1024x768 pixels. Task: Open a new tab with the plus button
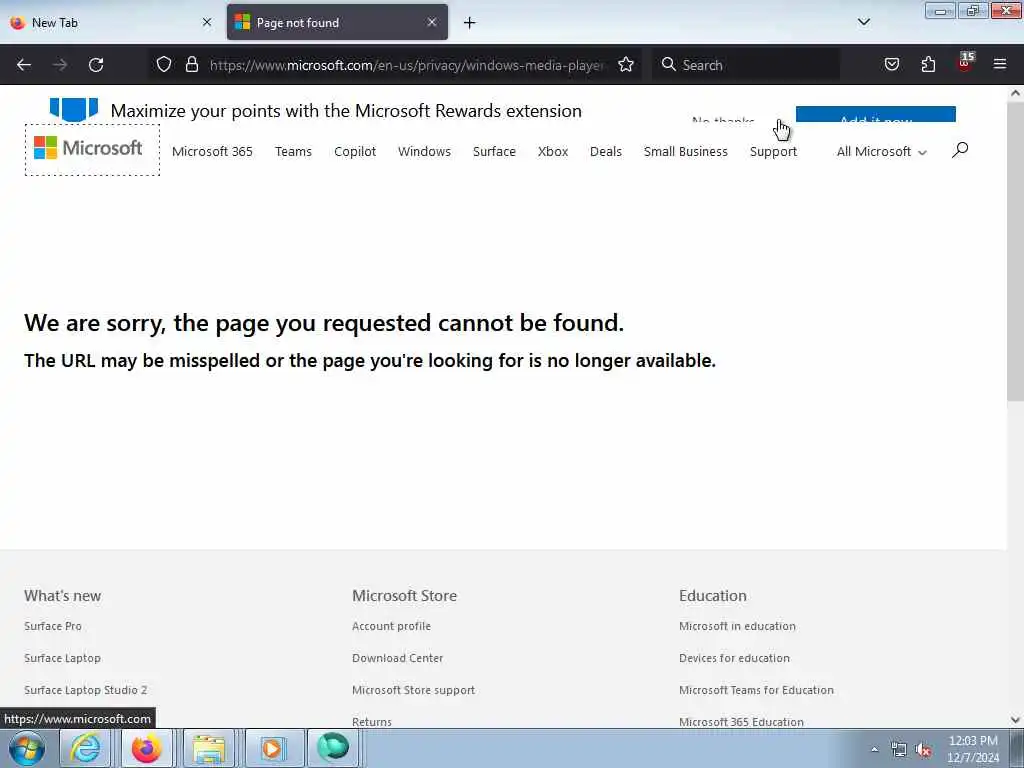click(470, 23)
